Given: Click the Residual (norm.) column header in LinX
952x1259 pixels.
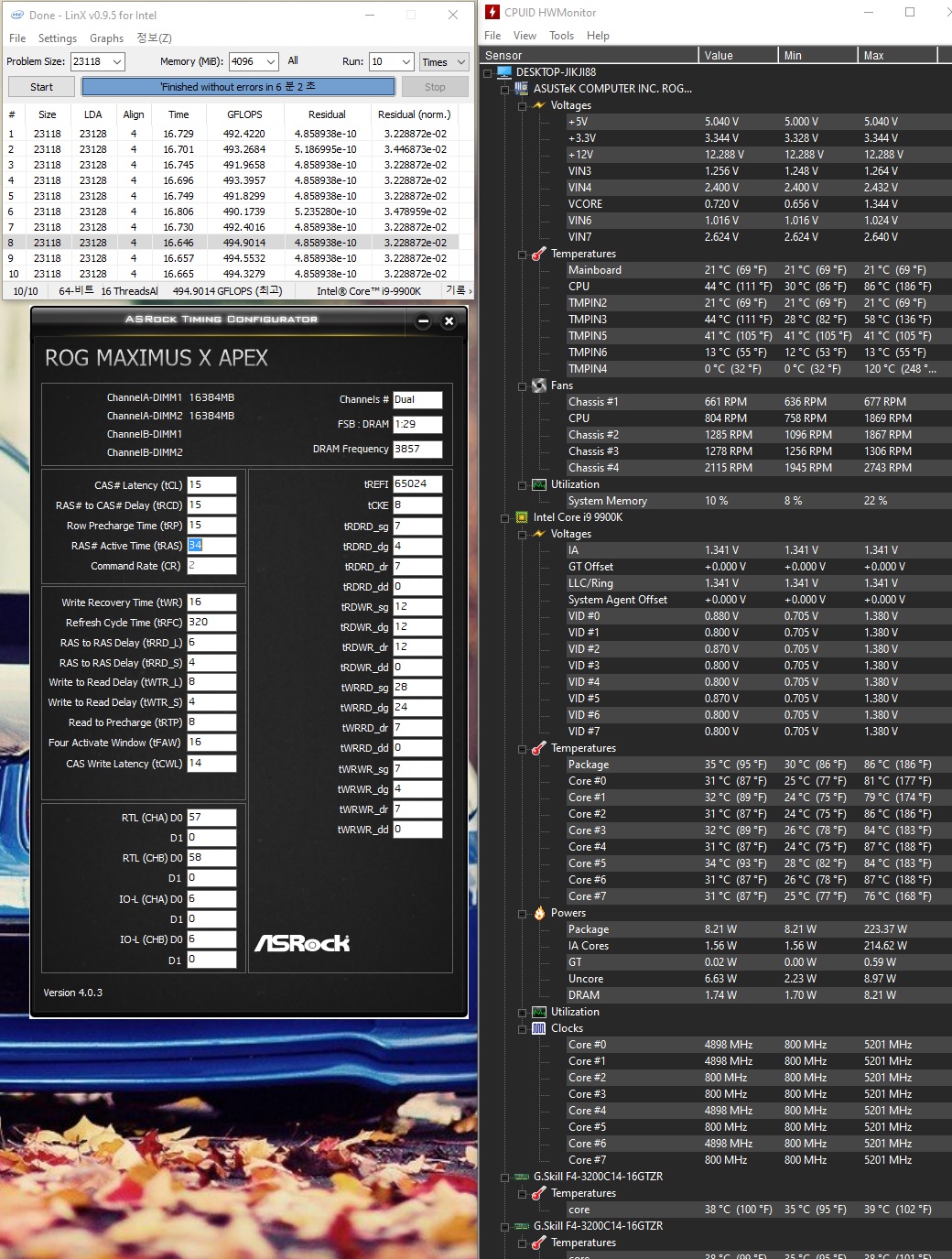Looking at the screenshot, I should point(414,114).
